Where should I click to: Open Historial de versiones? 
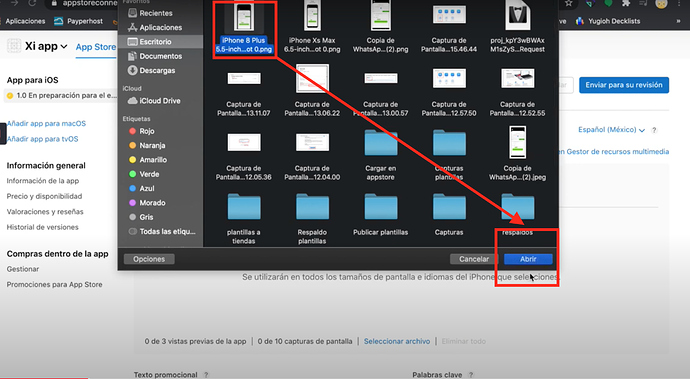coord(42,227)
